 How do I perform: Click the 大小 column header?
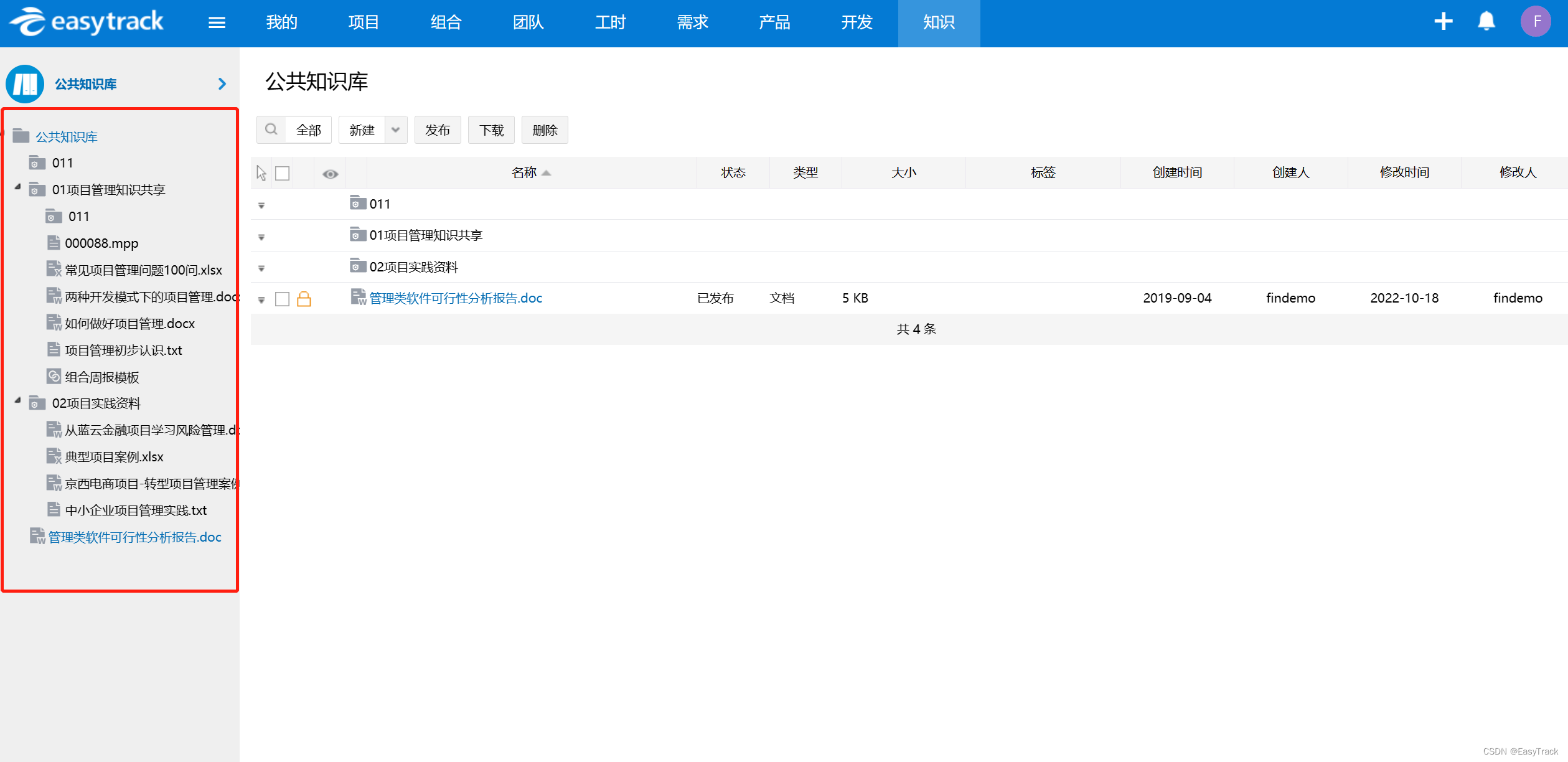point(904,172)
